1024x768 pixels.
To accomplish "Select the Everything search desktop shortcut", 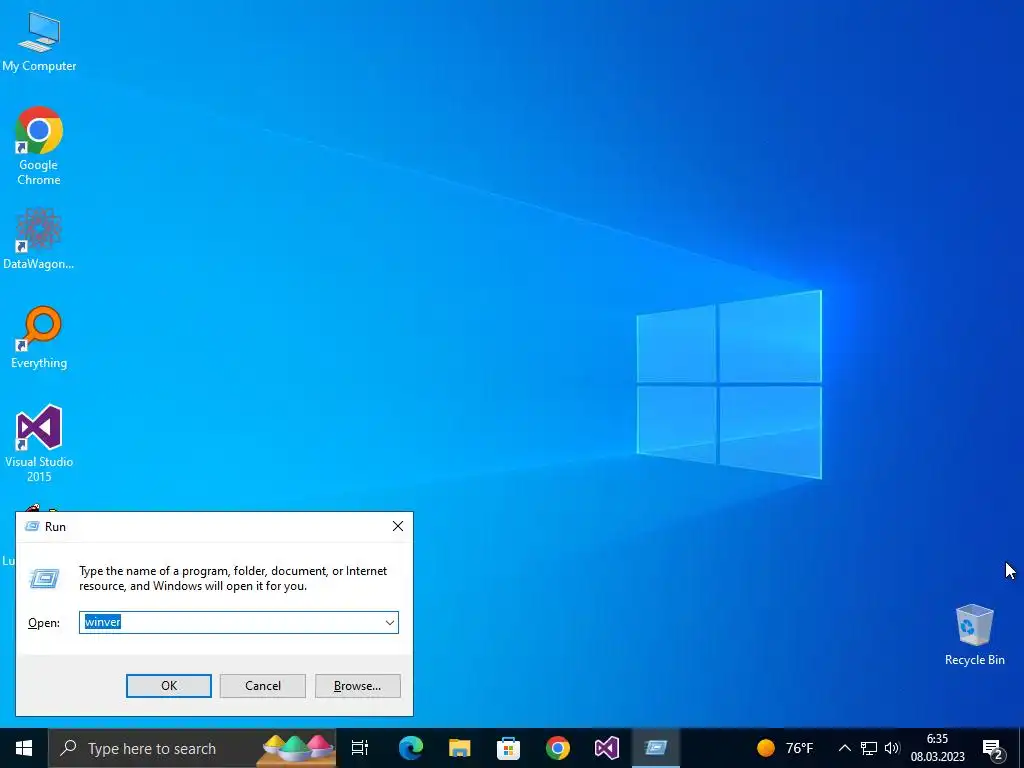I will coord(39,337).
